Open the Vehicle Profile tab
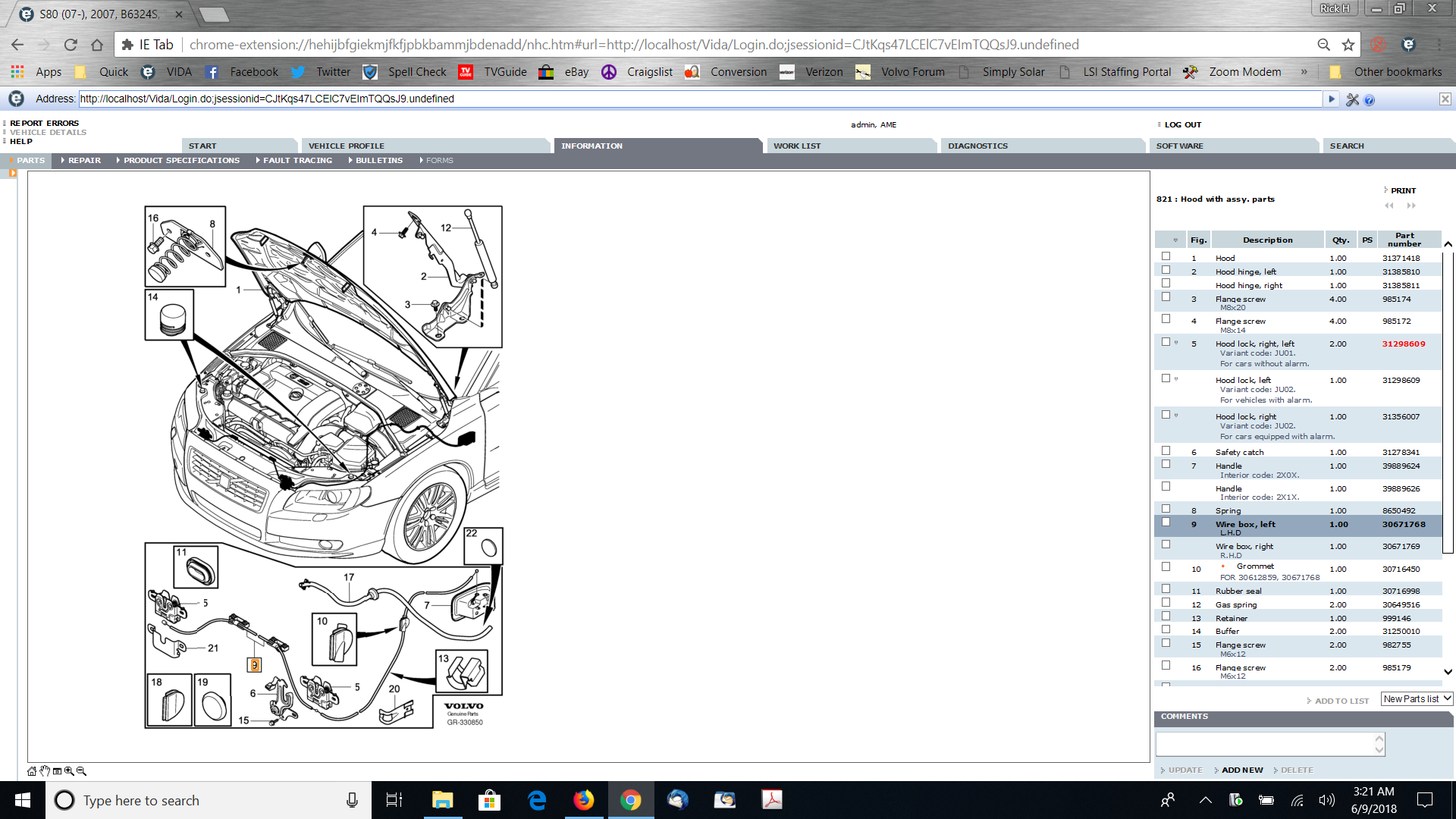Image resolution: width=1456 pixels, height=819 pixels. 347,146
